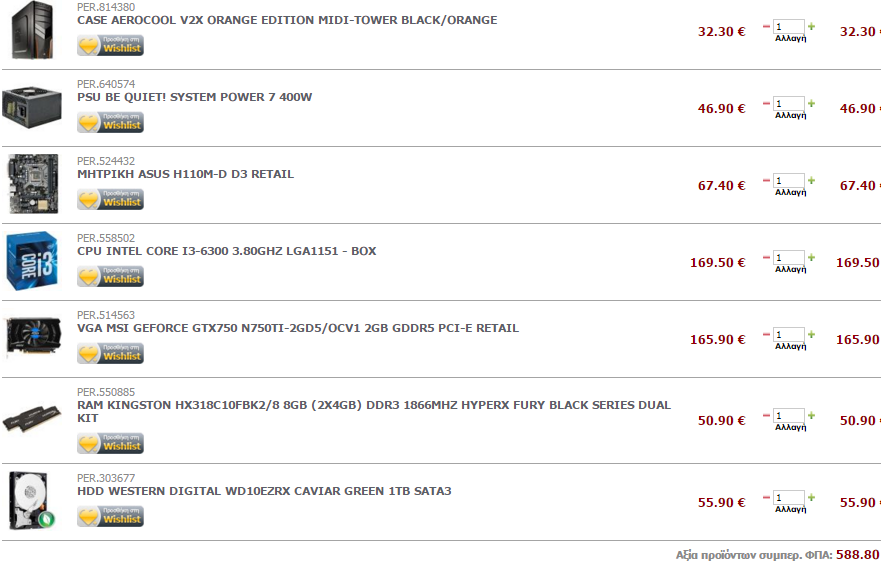881x563 pixels.
Task: Open WD10EZRX Caviar Green product link
Action: pyautogui.click(x=264, y=491)
